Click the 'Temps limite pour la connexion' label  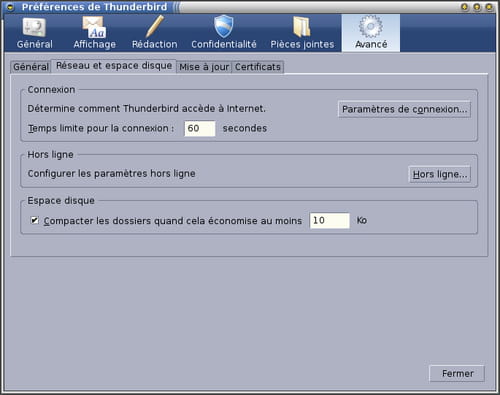coord(101,128)
